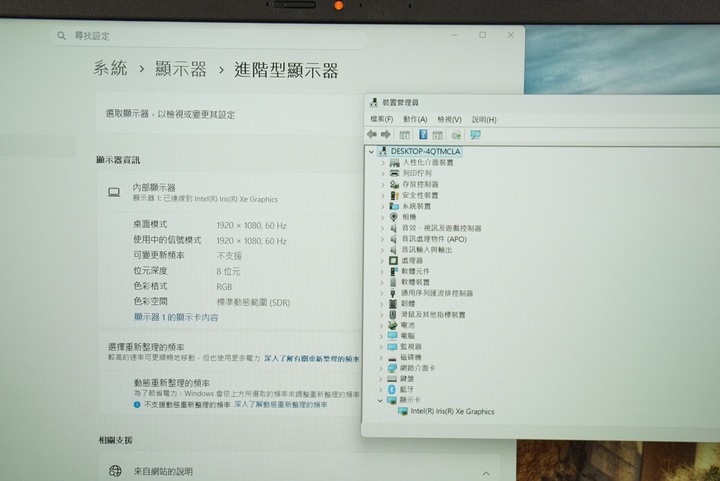Toggle the action pane toolbar icon
The width and height of the screenshot is (720, 481).
coord(438,135)
